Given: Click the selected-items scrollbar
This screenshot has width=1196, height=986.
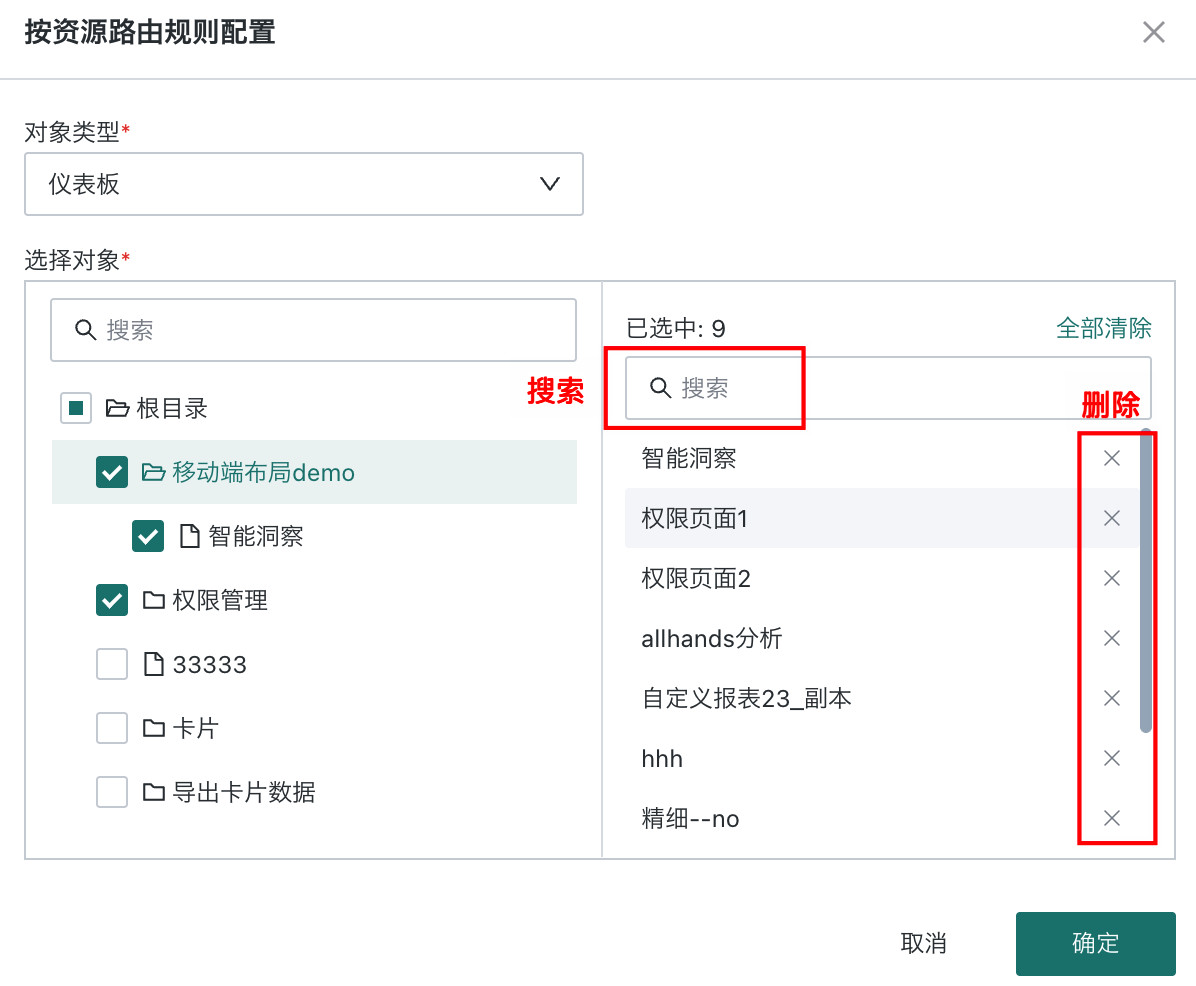Looking at the screenshot, I should point(1146,581).
